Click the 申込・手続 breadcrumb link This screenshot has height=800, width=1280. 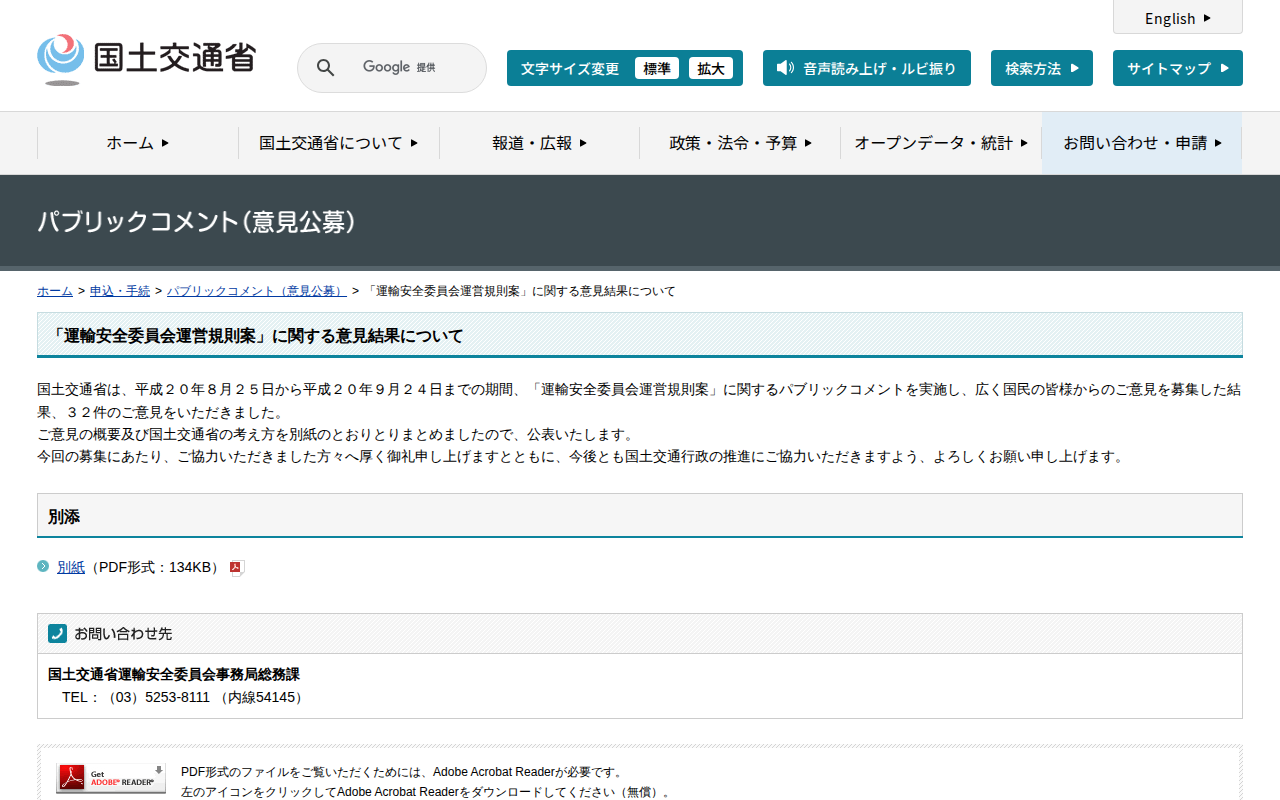pos(120,291)
